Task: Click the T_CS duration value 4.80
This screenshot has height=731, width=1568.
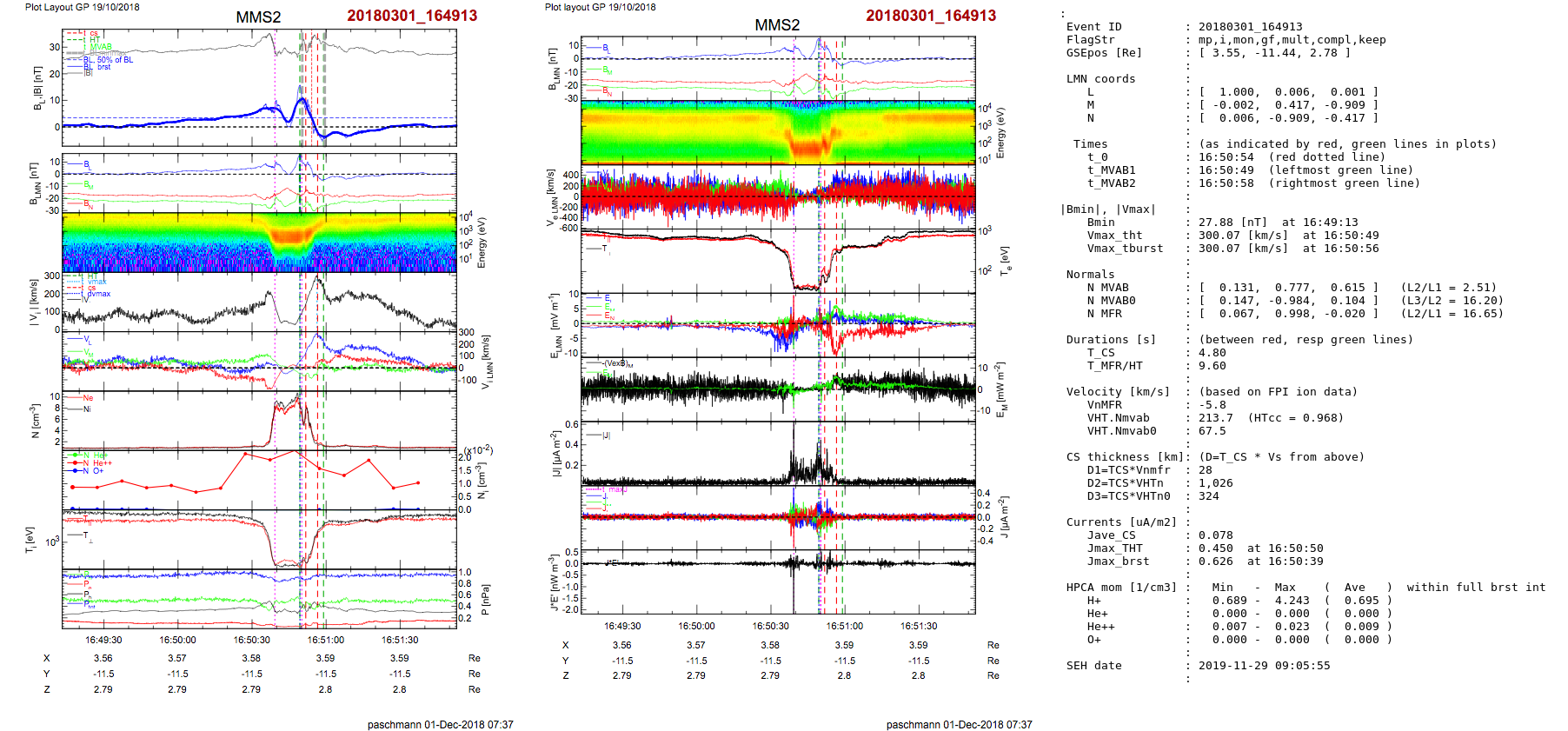Action: 1212,353
